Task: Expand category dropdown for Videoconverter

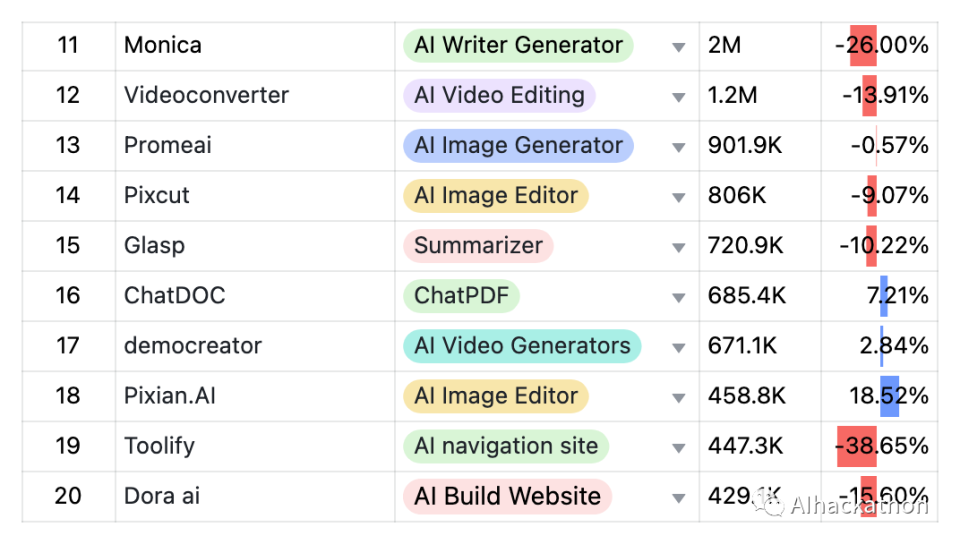Action: (x=679, y=97)
